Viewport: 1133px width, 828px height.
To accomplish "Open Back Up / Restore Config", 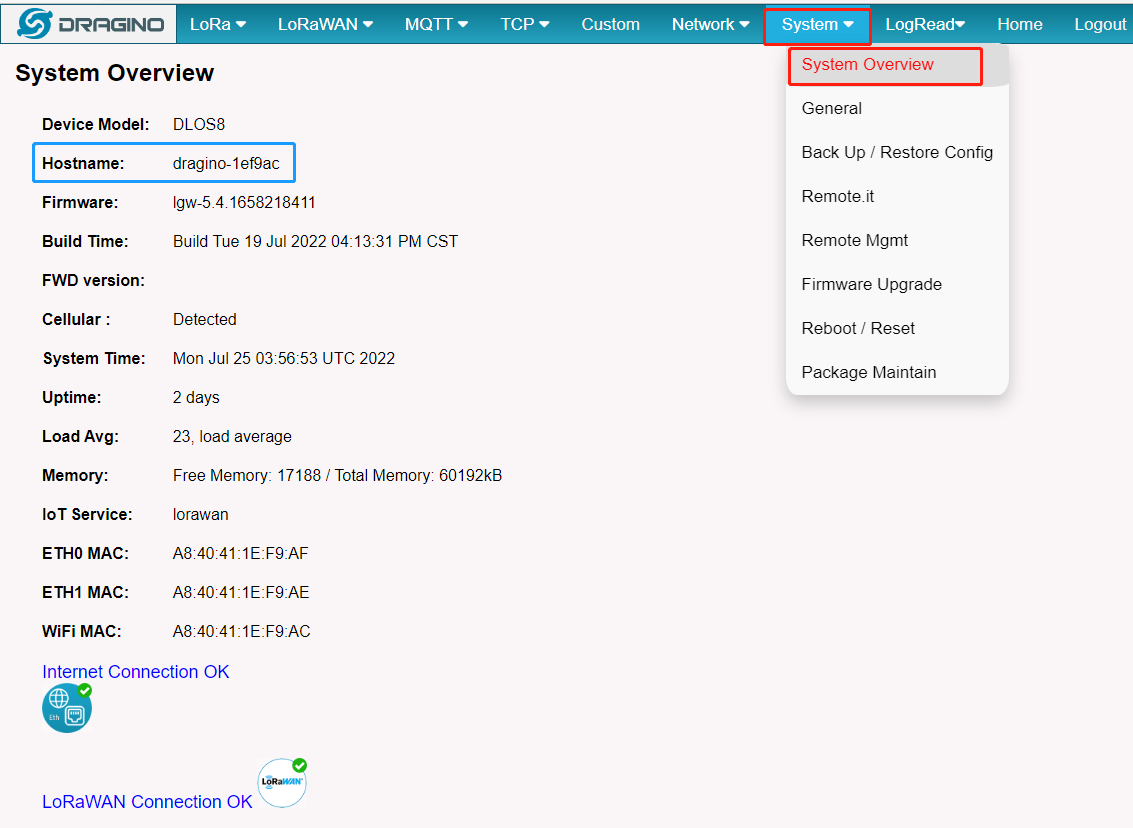I will point(897,152).
